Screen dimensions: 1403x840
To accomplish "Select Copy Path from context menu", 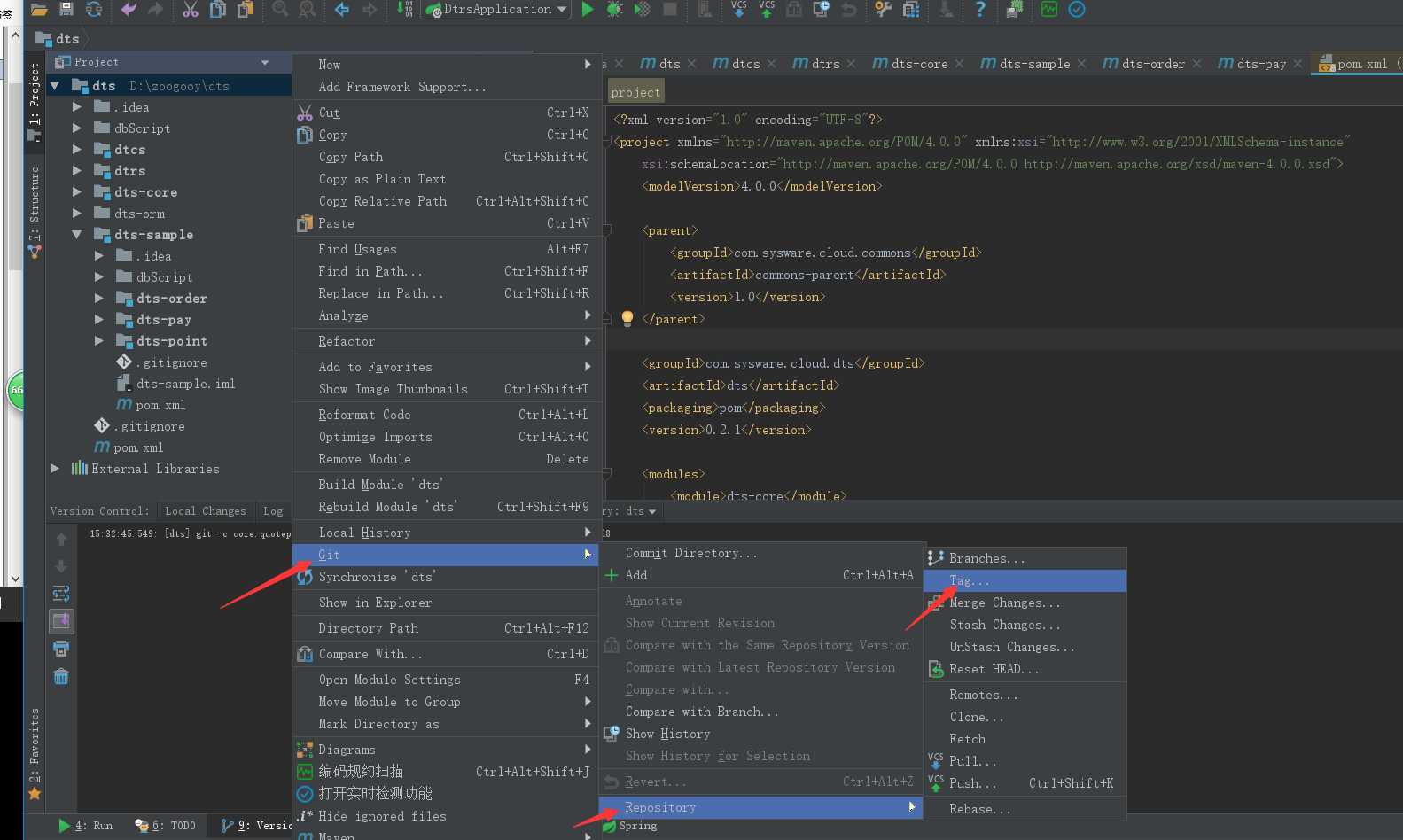I will point(447,157).
